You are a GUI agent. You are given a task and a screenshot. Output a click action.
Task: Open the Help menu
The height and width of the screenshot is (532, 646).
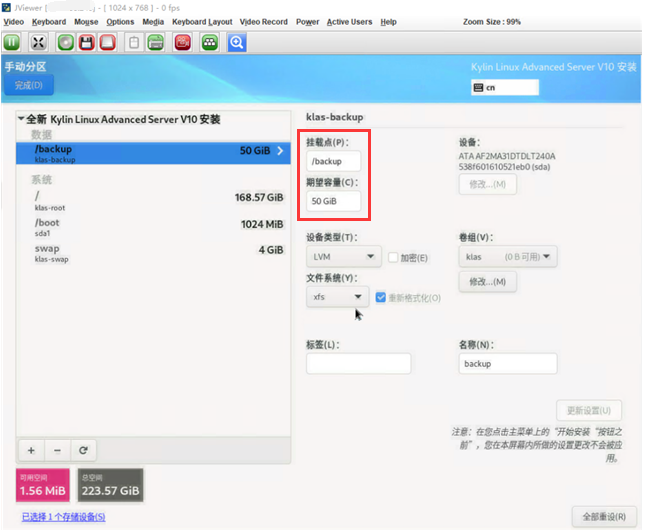[x=388, y=22]
